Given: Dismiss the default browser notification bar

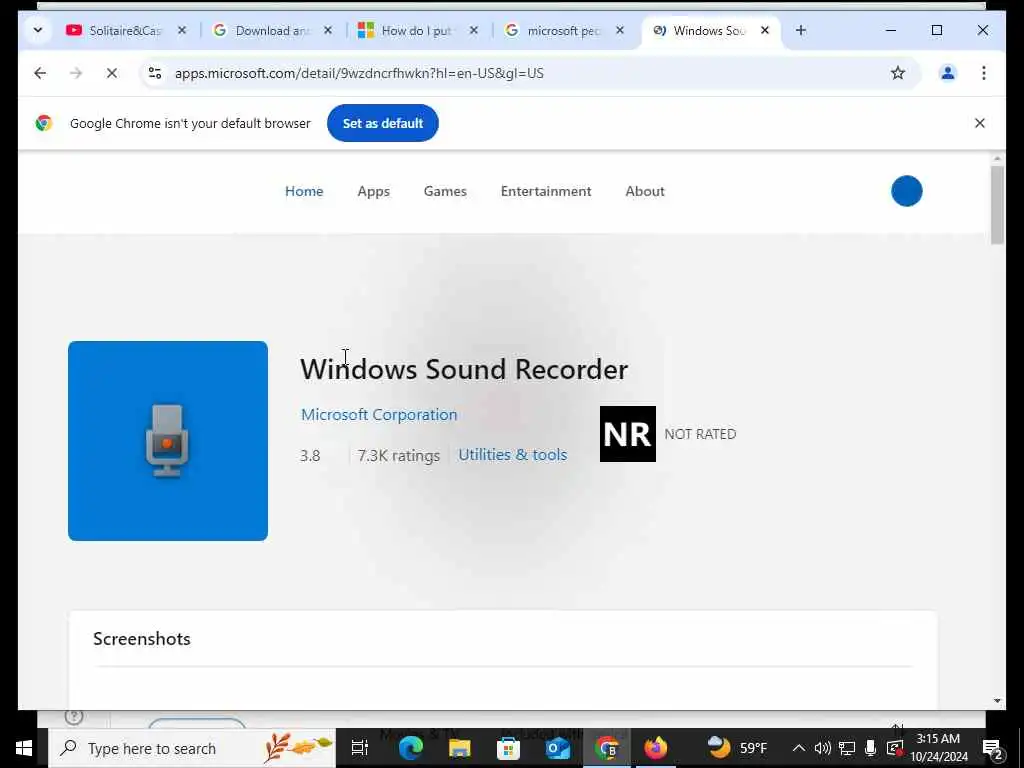Looking at the screenshot, I should (x=980, y=123).
